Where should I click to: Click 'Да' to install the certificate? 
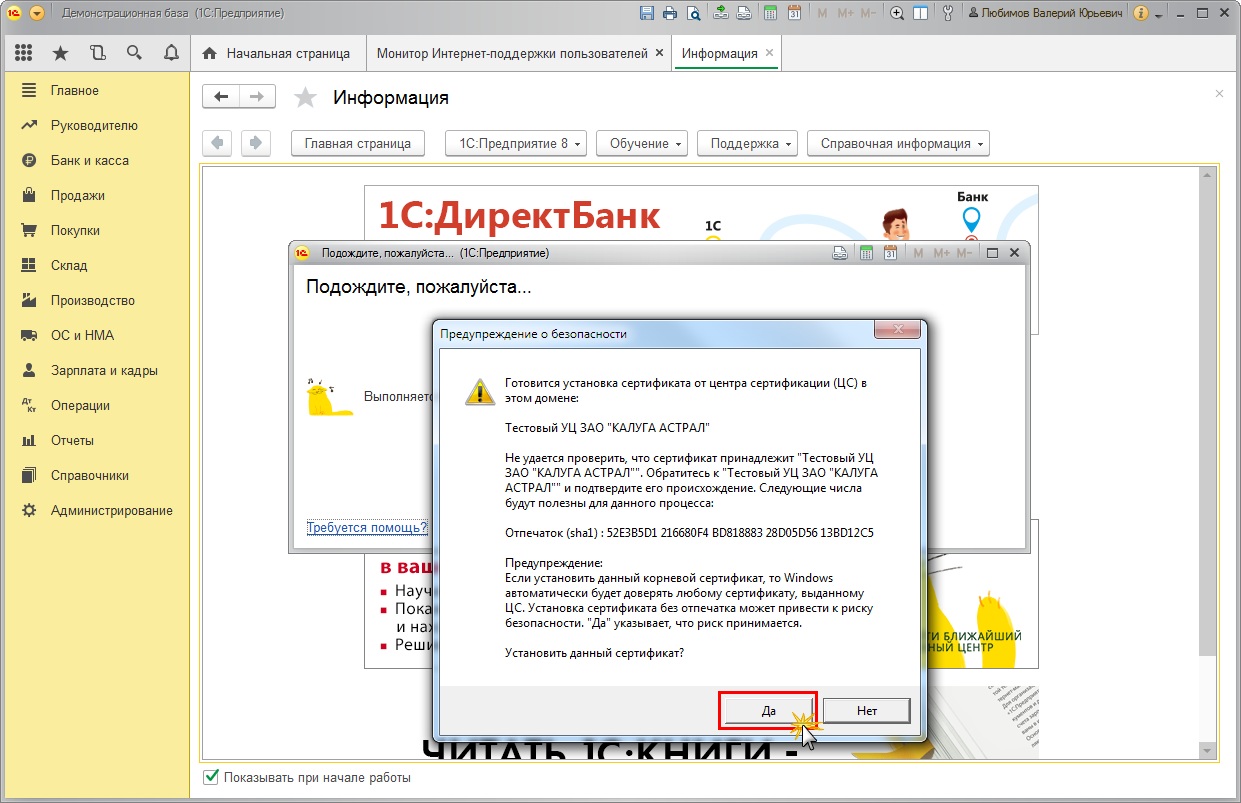click(768, 711)
